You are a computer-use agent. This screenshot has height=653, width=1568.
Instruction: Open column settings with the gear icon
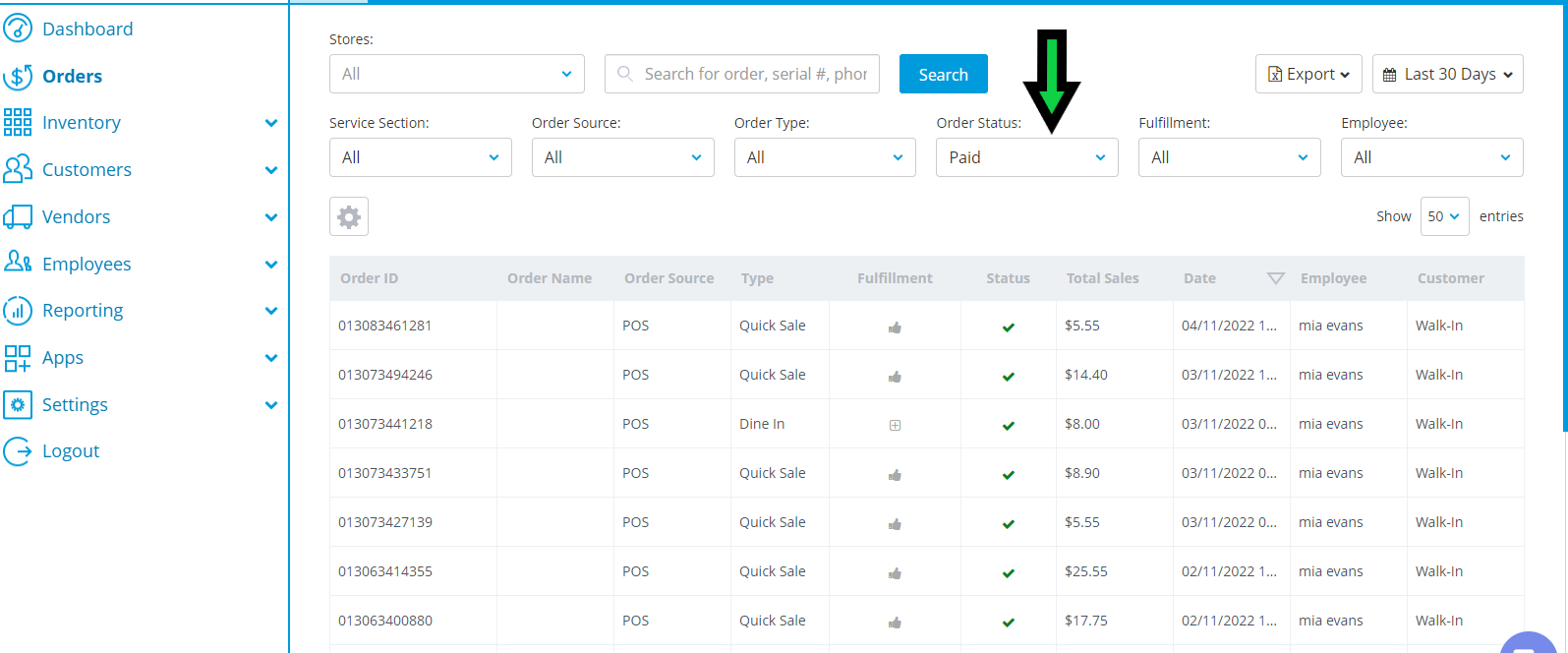(x=349, y=216)
